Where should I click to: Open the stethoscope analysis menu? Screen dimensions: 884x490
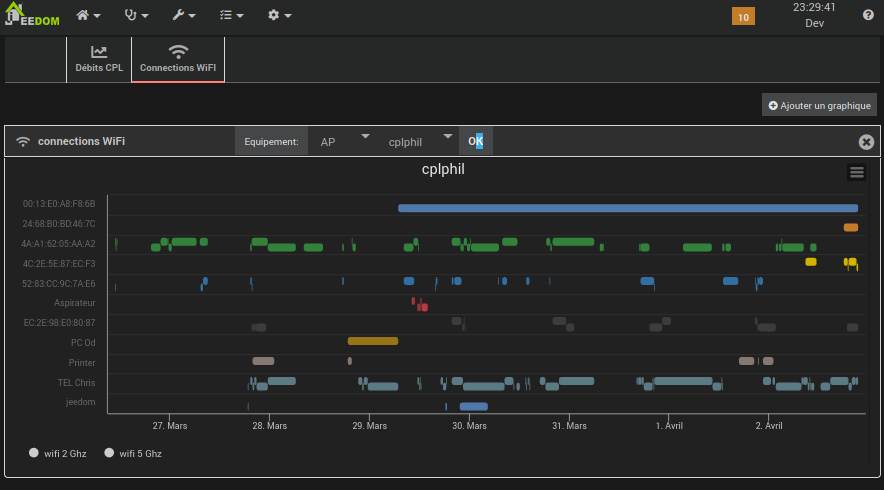coord(136,16)
